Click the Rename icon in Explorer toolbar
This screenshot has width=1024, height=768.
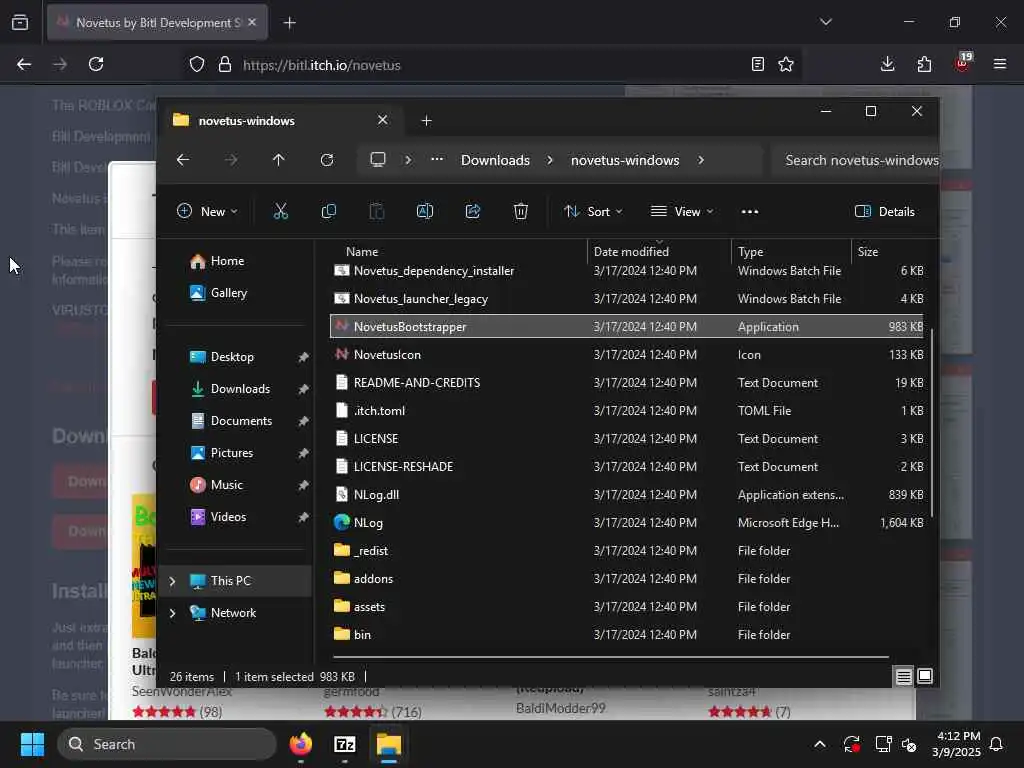pos(424,212)
